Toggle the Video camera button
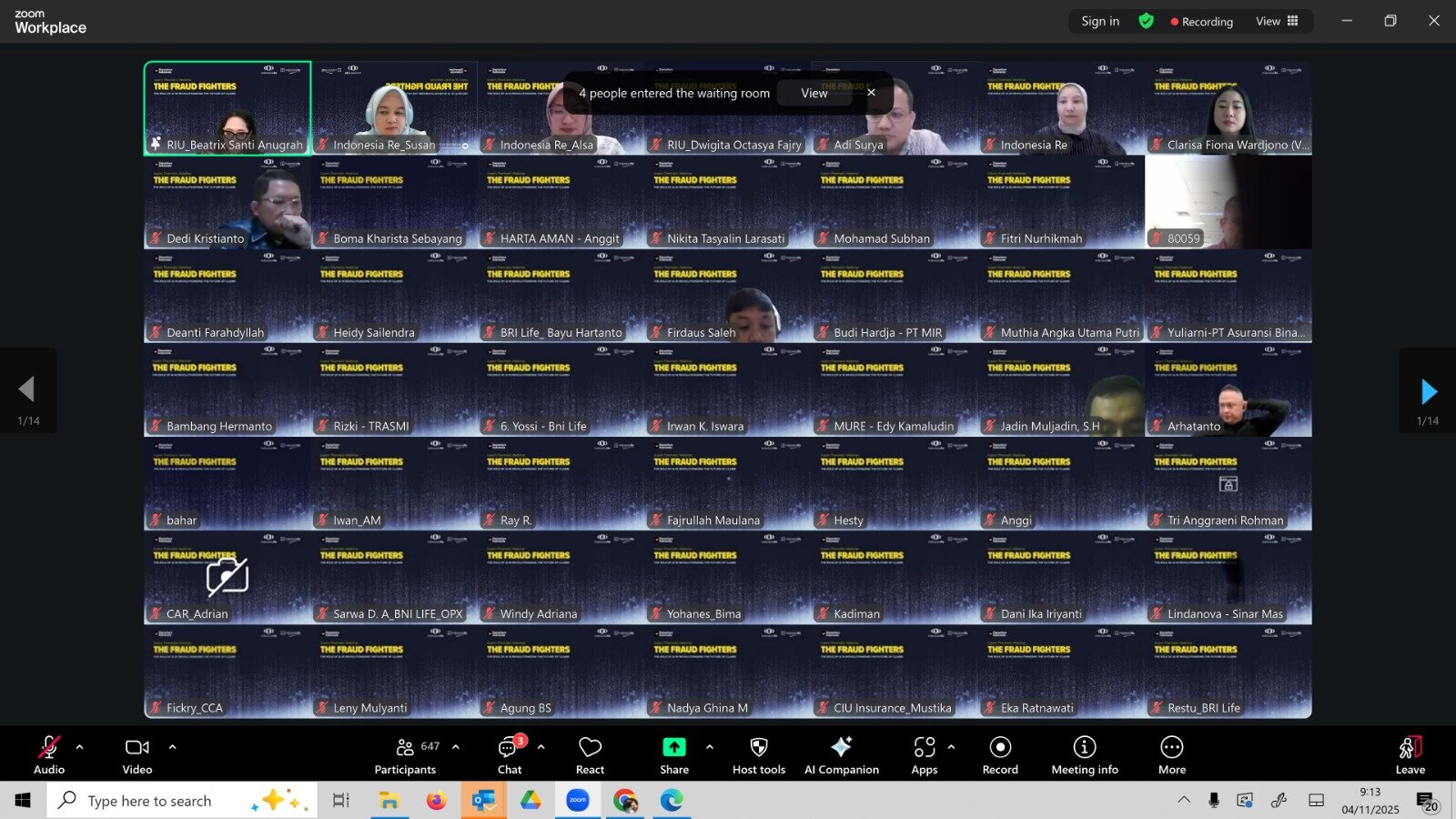The height and width of the screenshot is (819, 1456). click(x=137, y=755)
